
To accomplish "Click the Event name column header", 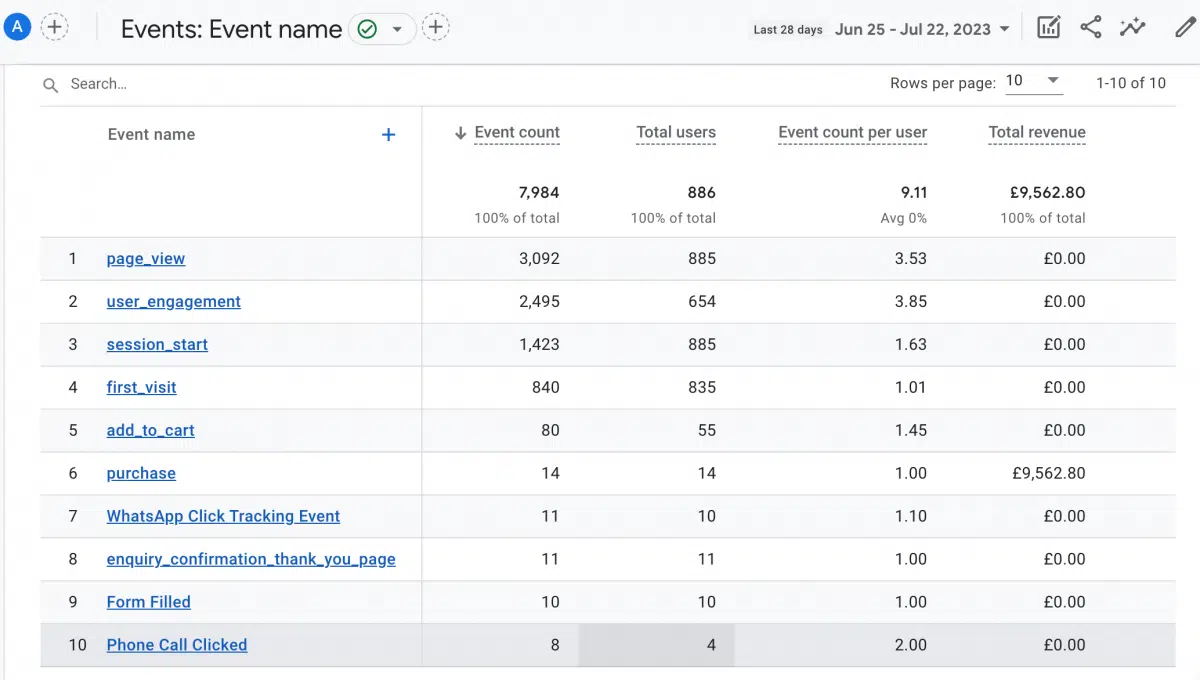I will coord(151,134).
